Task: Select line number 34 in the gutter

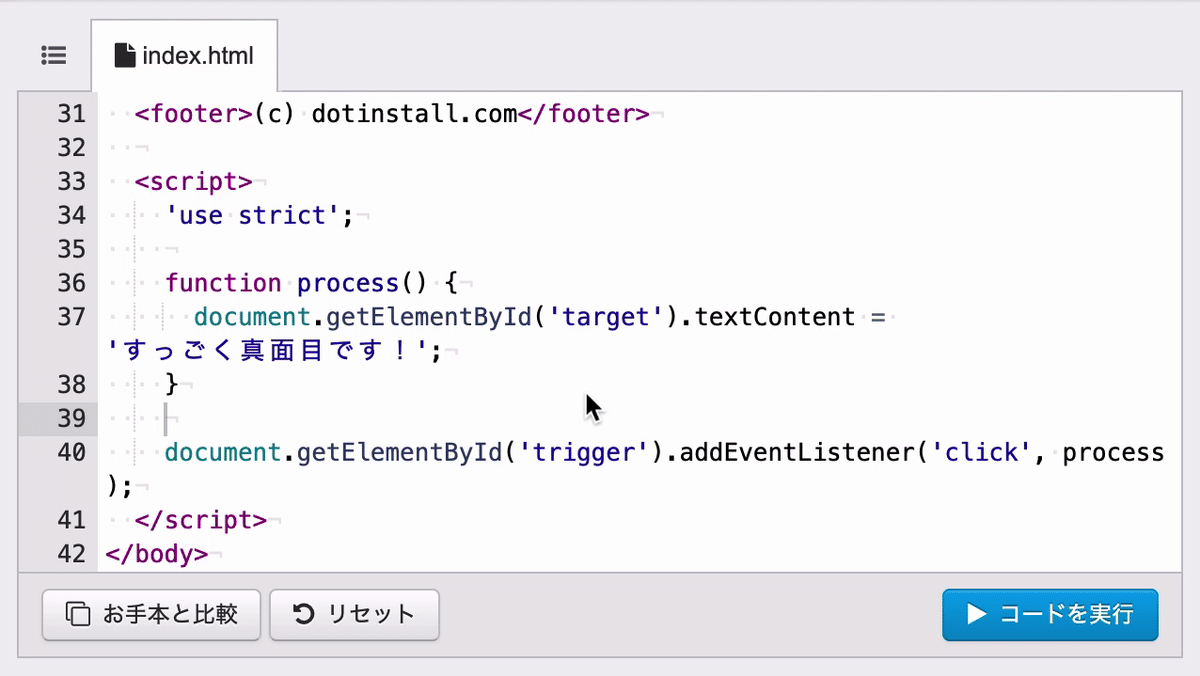Action: (x=71, y=215)
